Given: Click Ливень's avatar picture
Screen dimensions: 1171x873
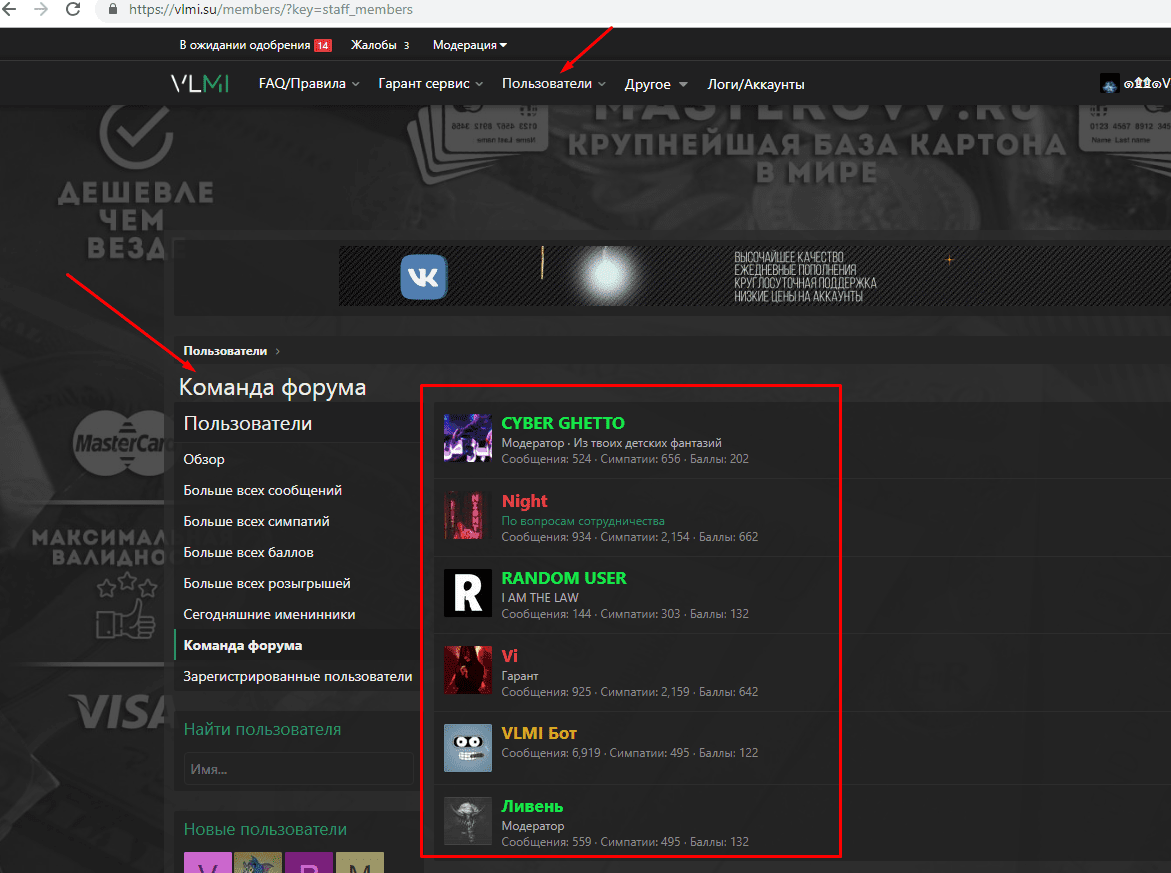Looking at the screenshot, I should tap(467, 821).
